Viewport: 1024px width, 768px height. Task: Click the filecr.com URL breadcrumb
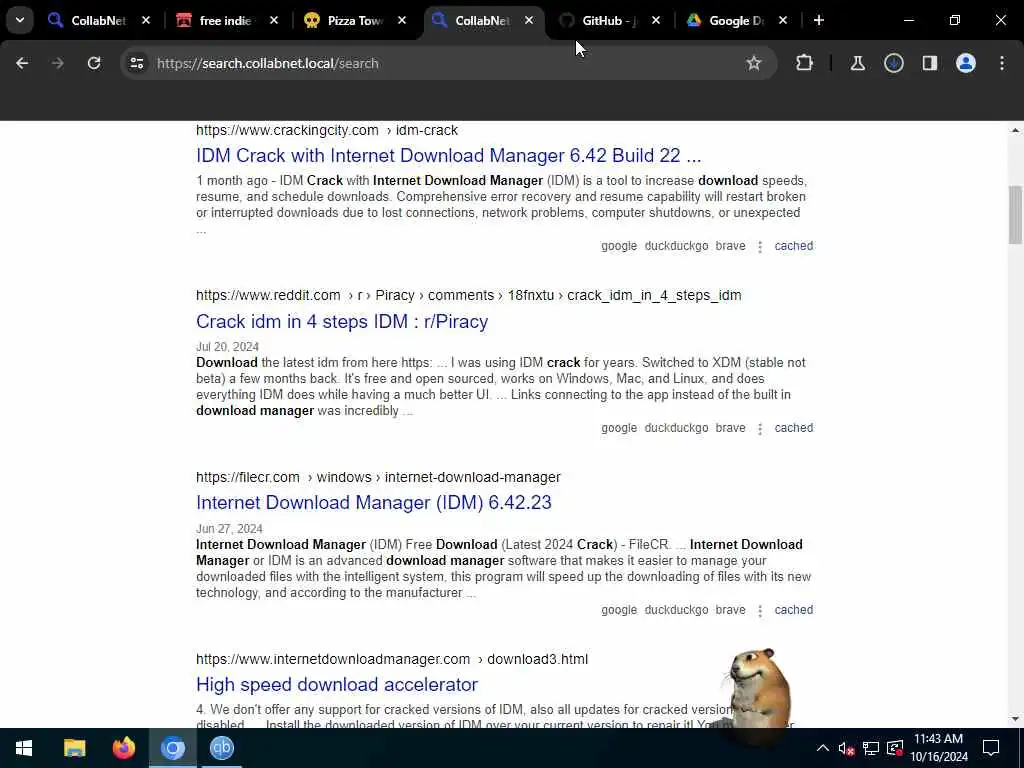(x=378, y=477)
